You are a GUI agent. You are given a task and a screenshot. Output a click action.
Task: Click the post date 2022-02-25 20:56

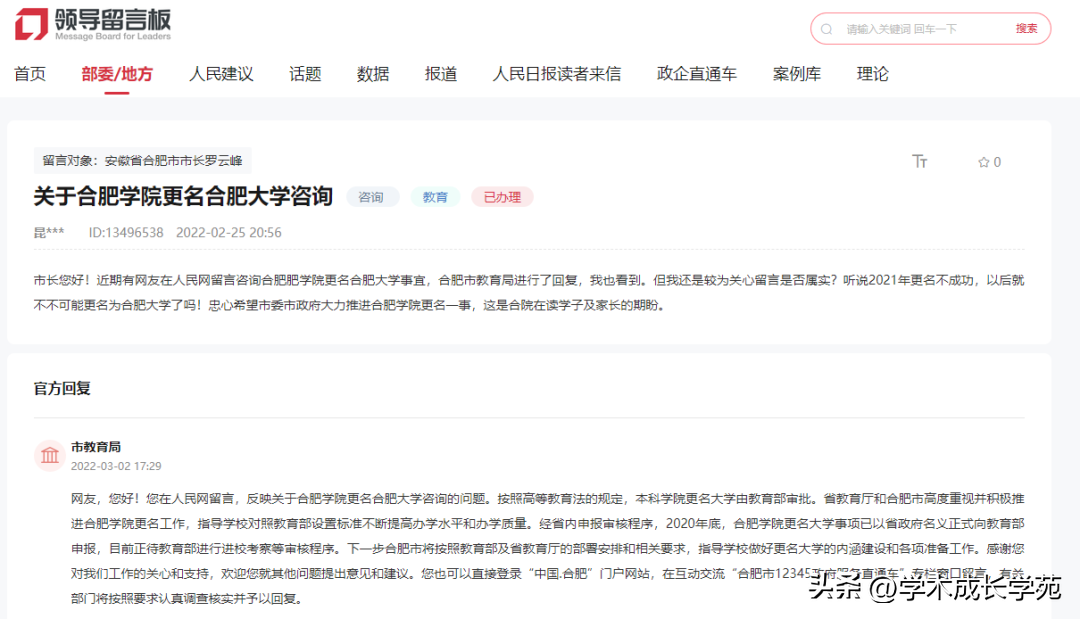pos(229,232)
